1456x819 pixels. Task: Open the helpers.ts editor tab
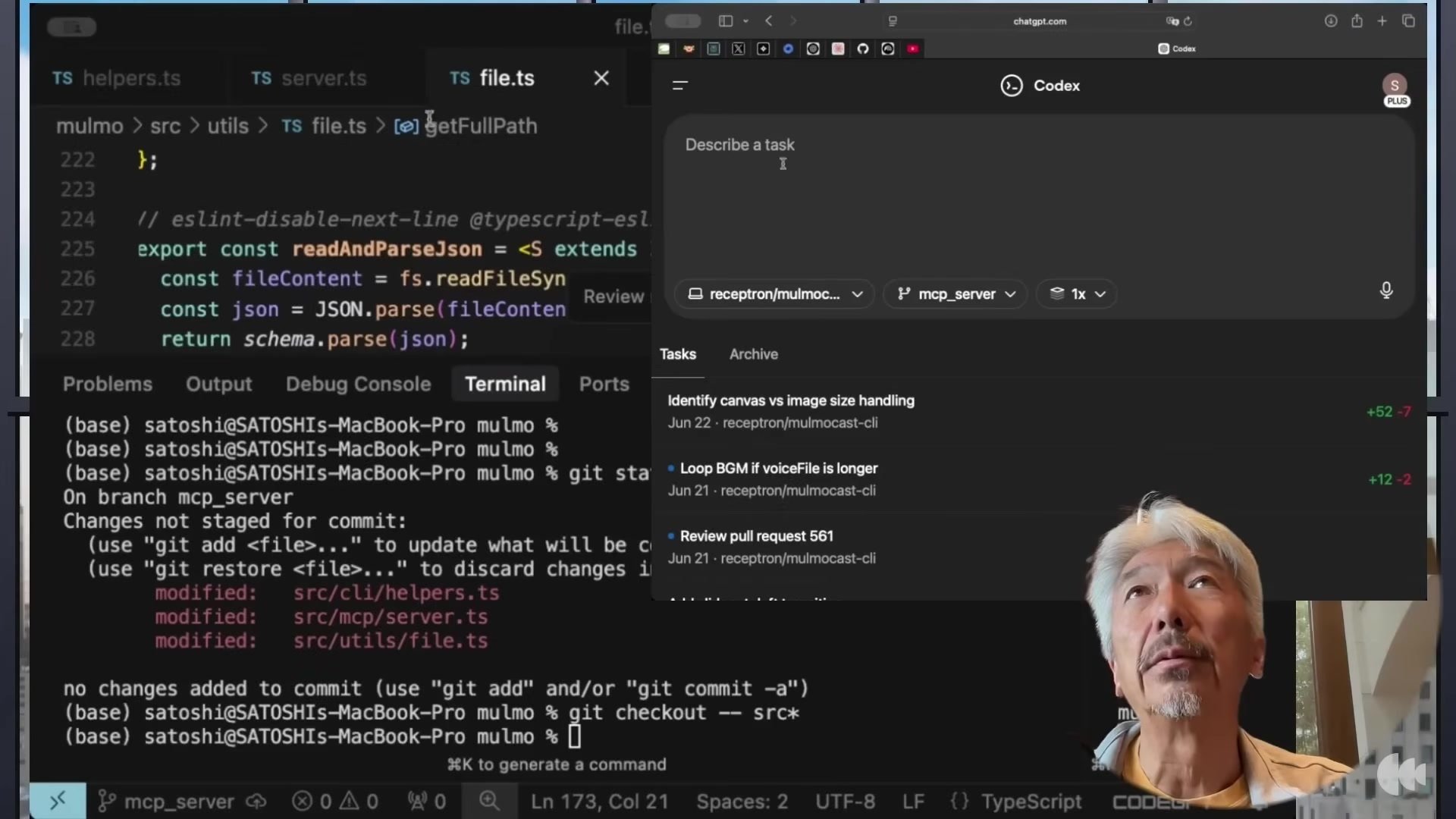point(118,78)
